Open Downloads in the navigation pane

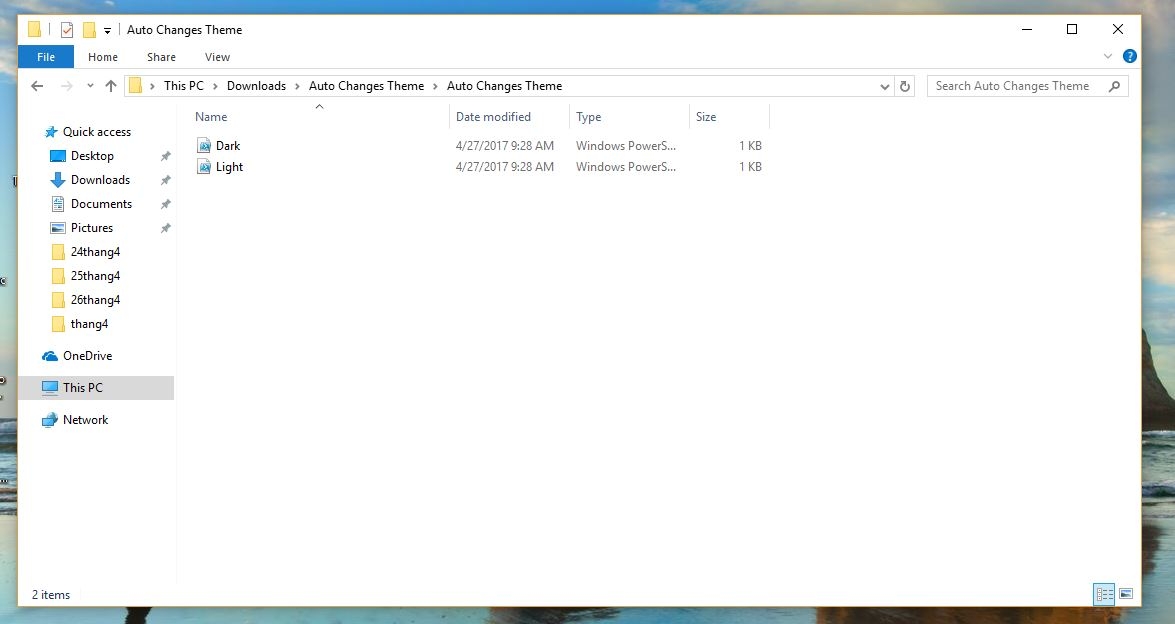coord(100,180)
